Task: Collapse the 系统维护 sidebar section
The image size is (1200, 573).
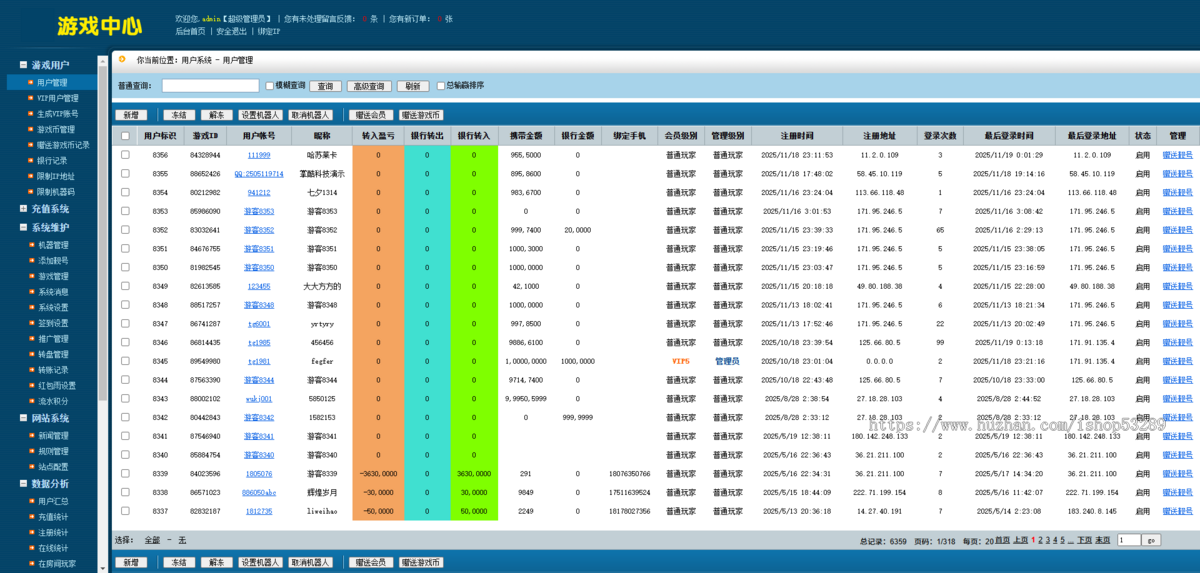Action: pyautogui.click(x=23, y=227)
